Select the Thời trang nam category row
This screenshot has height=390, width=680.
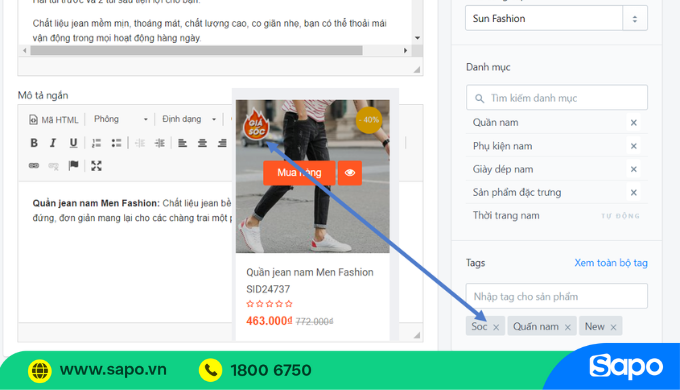[x=557, y=216]
